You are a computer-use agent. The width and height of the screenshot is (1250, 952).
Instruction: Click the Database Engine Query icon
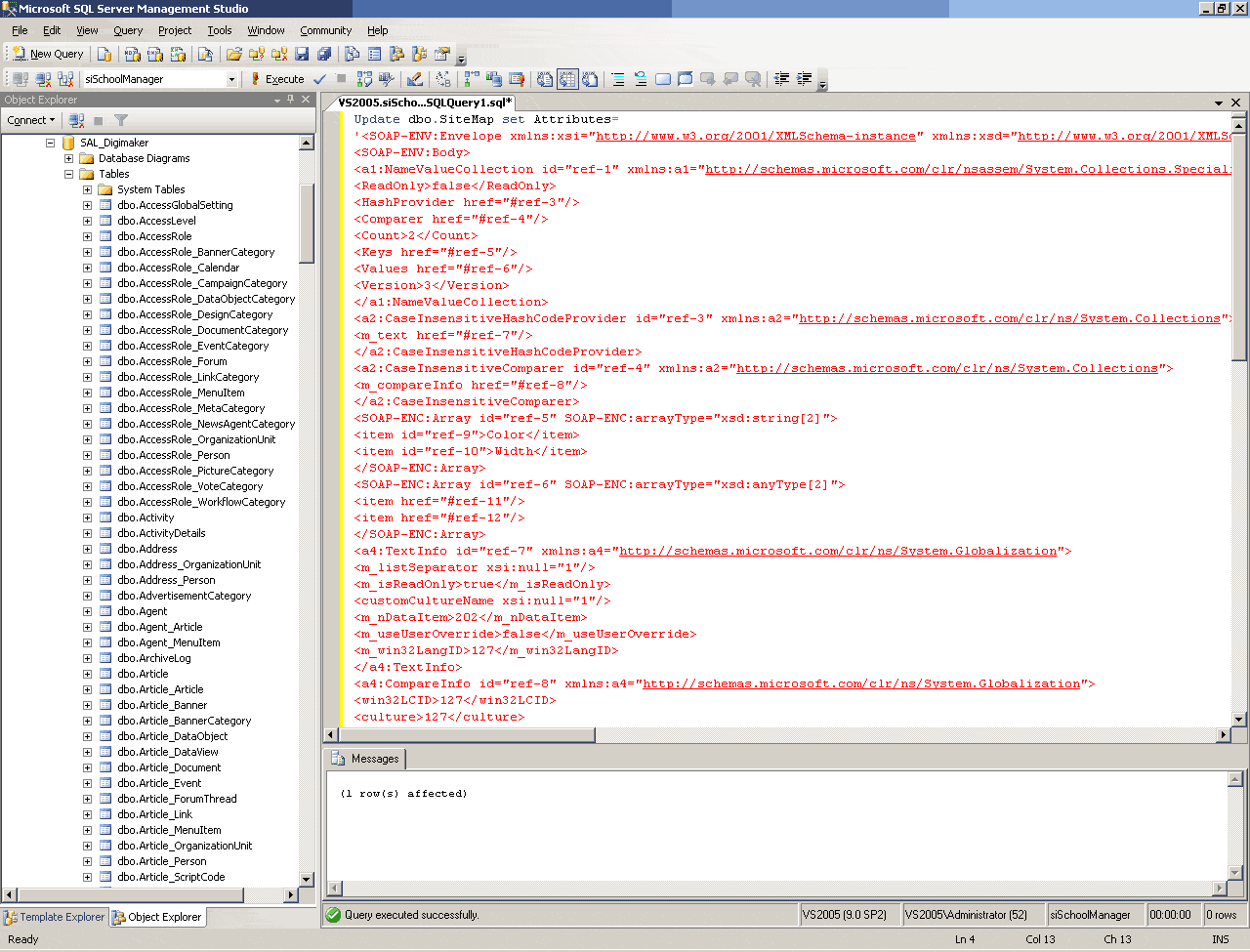tap(104, 54)
